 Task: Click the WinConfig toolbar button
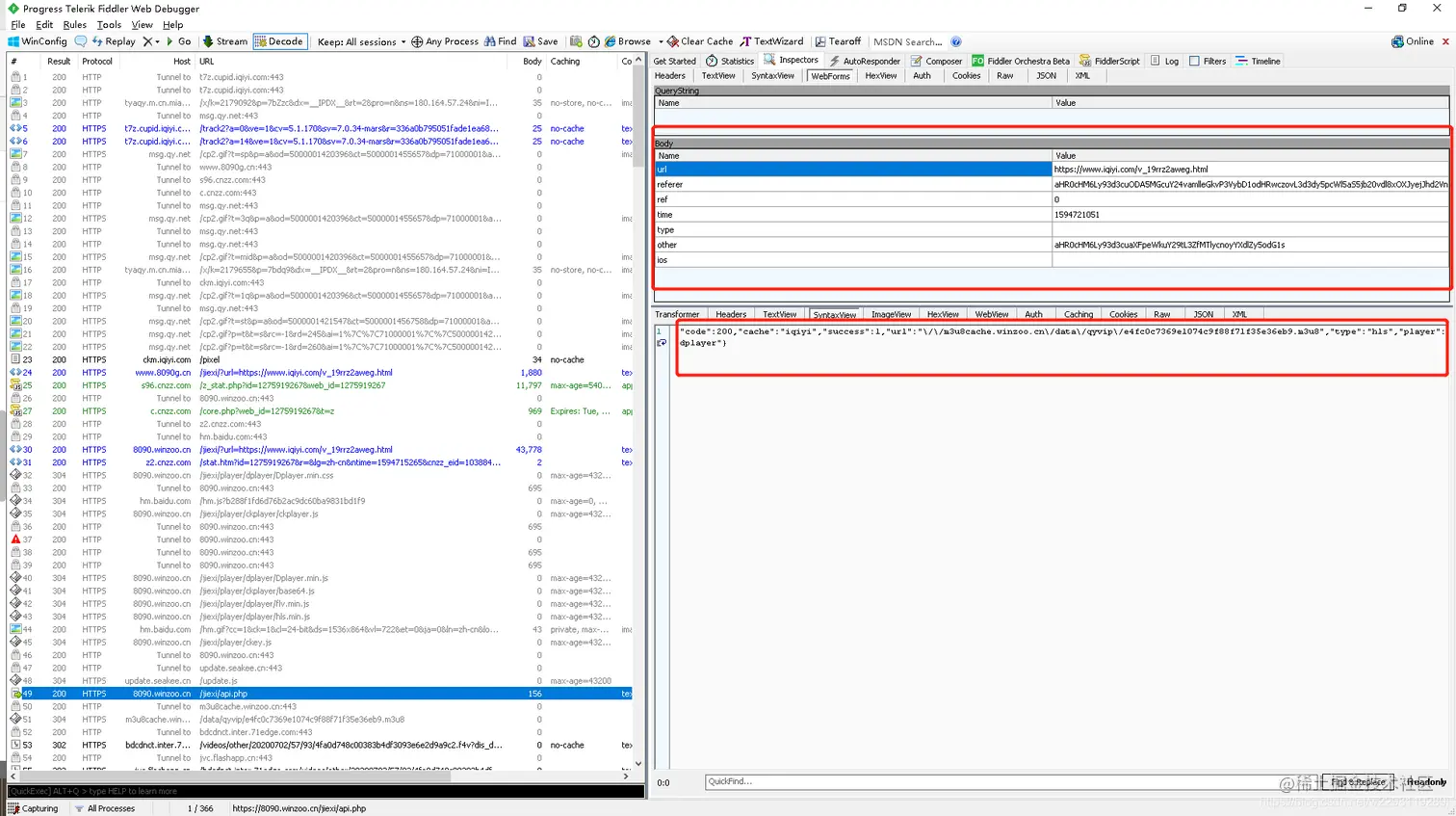coord(38,41)
